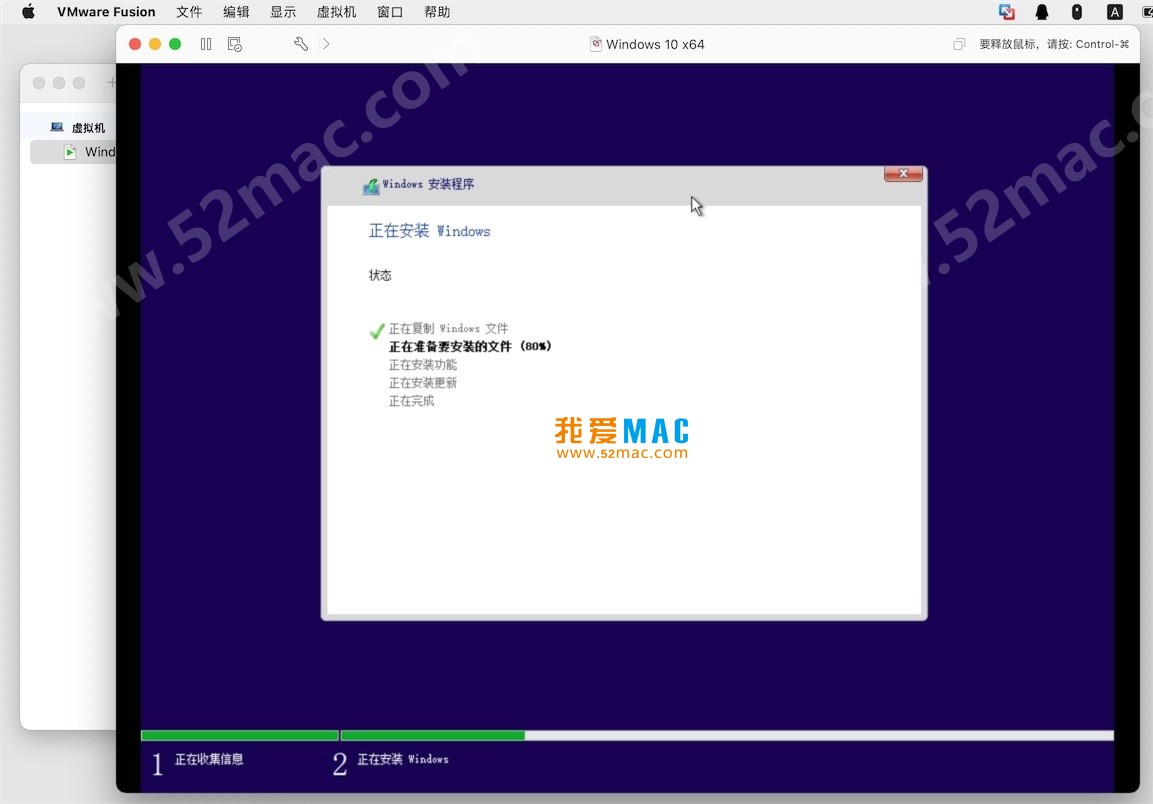1153x804 pixels.
Task: Click the Windows 10 x64 title document icon
Action: pos(596,44)
